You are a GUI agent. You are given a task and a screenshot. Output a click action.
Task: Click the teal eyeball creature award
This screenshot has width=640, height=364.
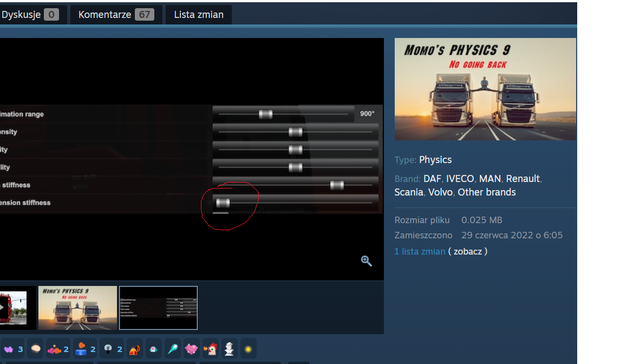pyautogui.click(x=153, y=349)
